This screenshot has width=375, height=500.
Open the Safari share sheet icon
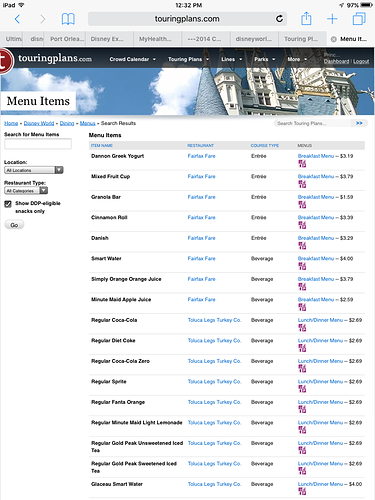306,18
